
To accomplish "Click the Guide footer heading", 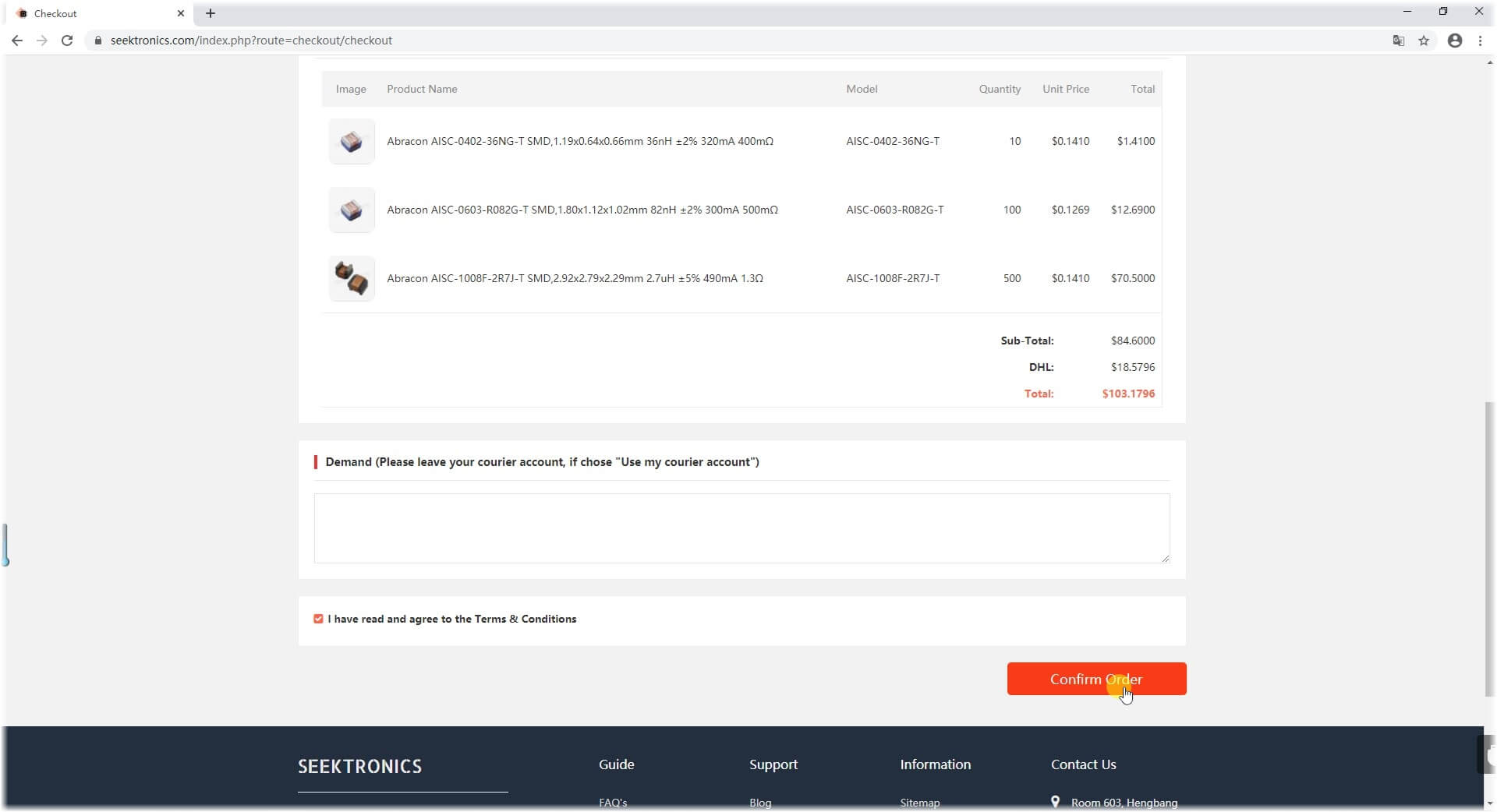I will coord(616,764).
